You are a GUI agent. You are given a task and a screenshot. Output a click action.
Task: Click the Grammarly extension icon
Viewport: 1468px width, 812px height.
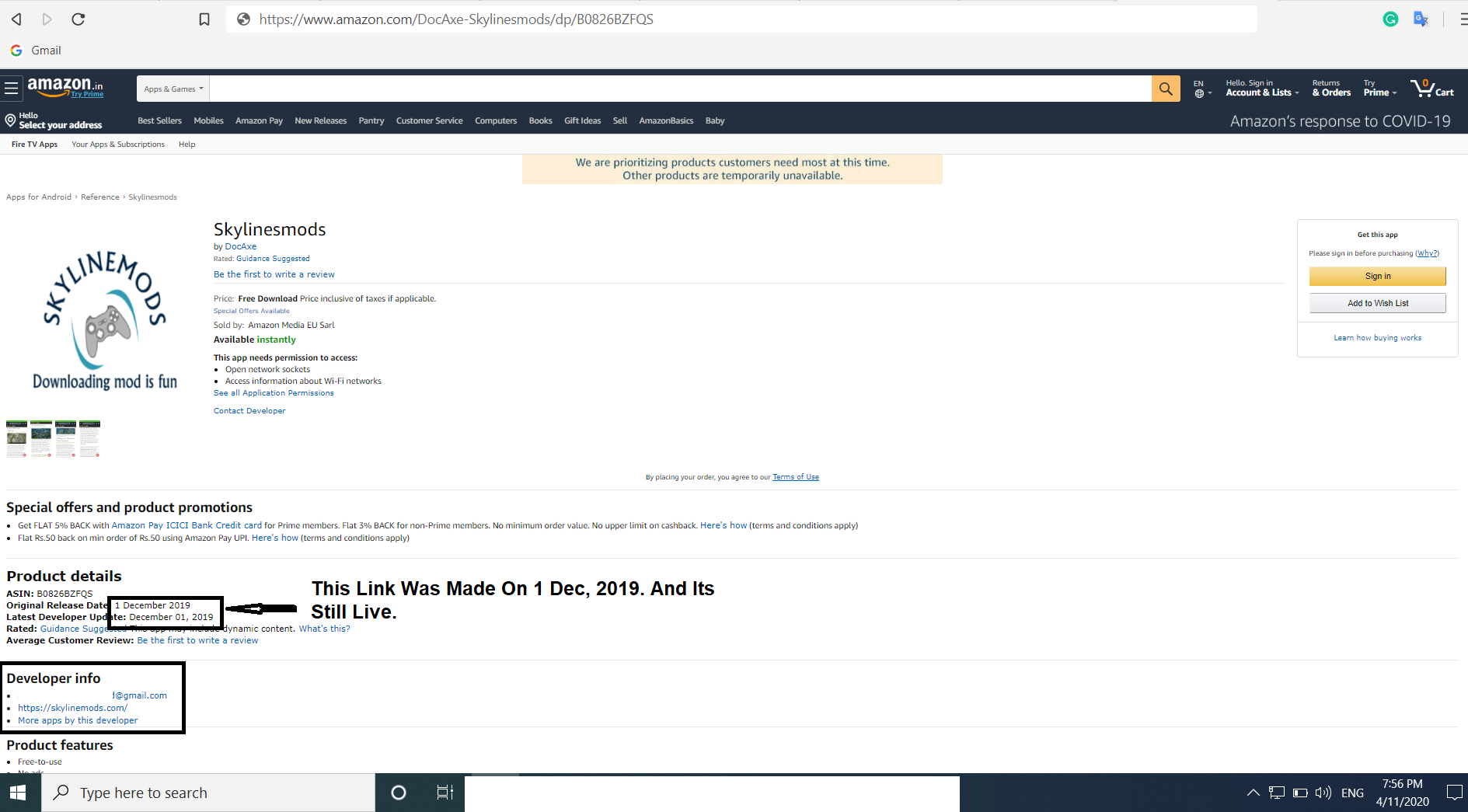1390,19
